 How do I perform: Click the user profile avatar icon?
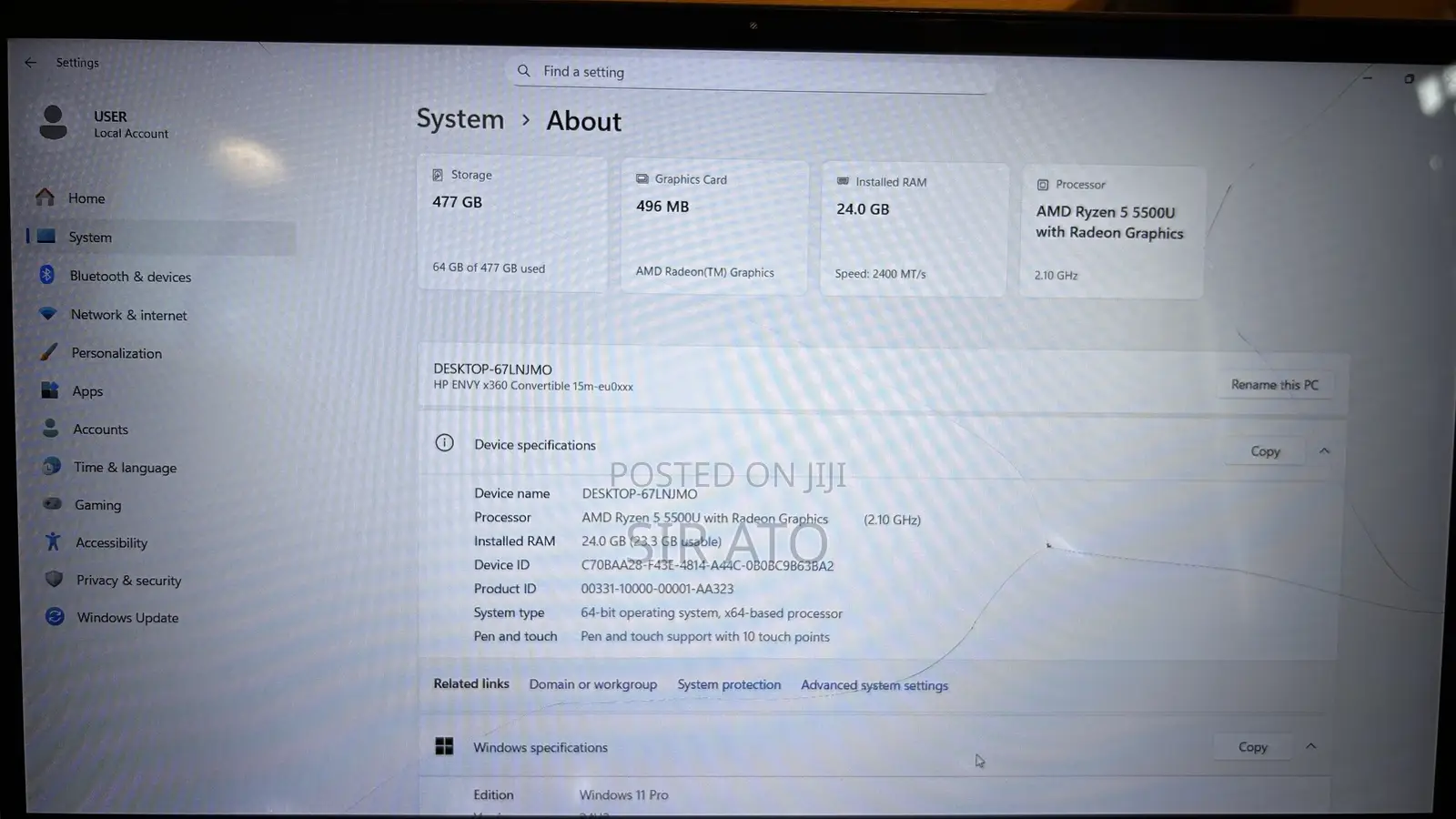53,122
